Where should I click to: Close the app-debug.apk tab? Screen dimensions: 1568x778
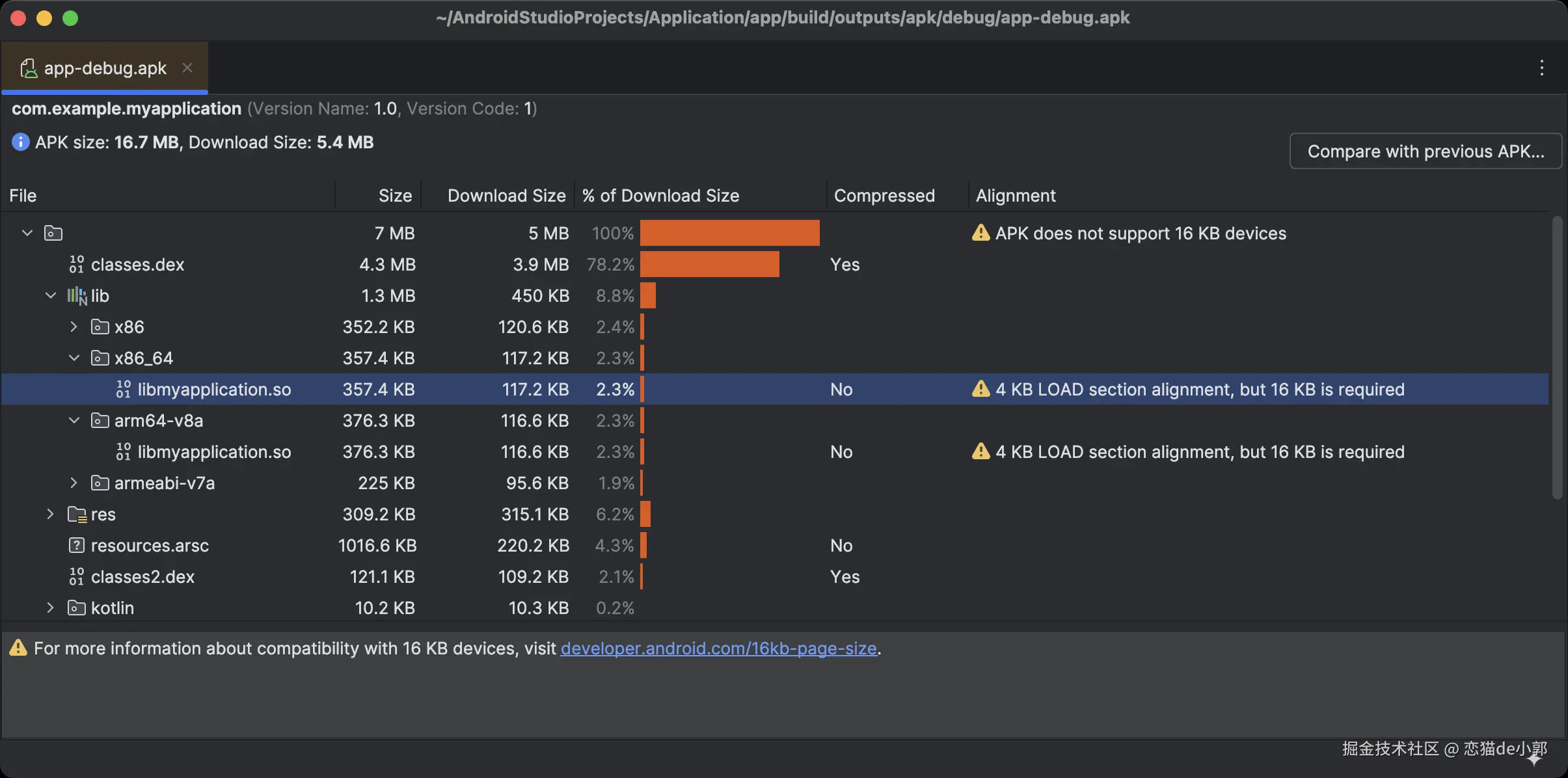point(187,68)
